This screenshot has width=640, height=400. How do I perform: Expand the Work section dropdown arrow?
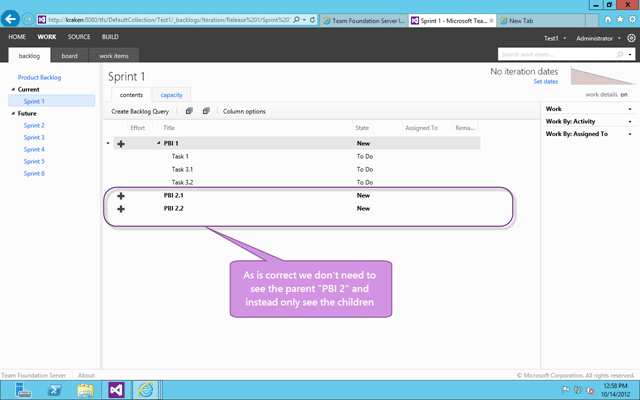(630, 109)
